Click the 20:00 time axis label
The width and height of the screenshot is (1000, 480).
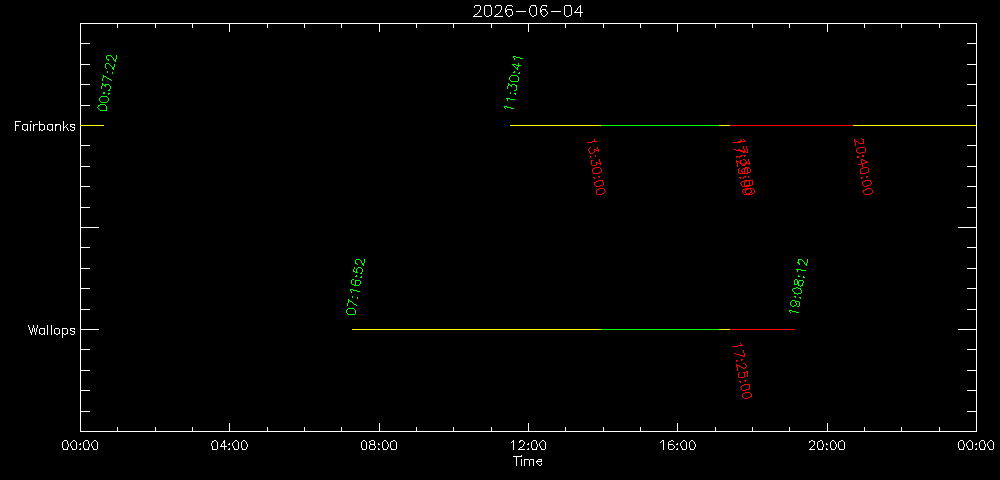827,446
